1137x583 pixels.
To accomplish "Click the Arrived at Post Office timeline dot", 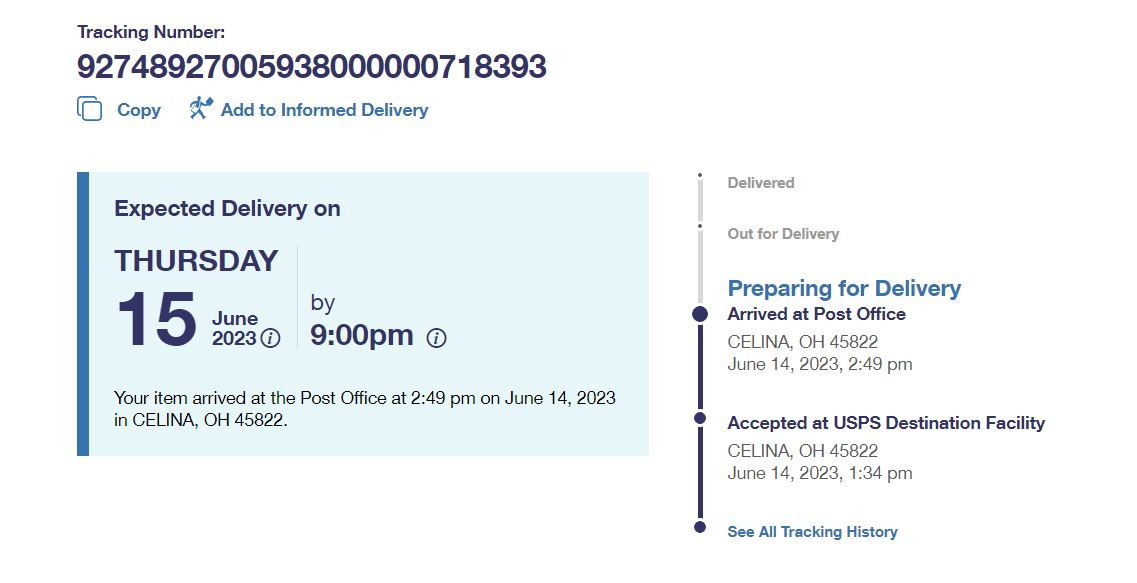I will (x=700, y=314).
